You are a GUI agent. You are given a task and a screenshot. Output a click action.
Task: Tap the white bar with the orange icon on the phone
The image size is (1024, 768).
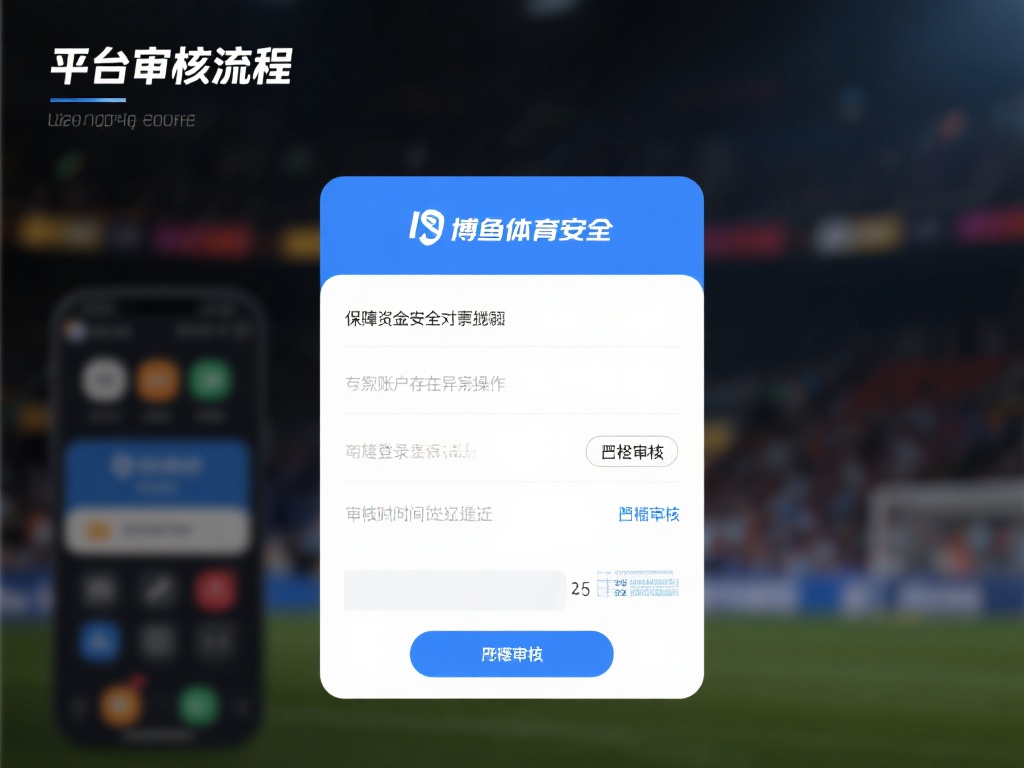click(157, 530)
